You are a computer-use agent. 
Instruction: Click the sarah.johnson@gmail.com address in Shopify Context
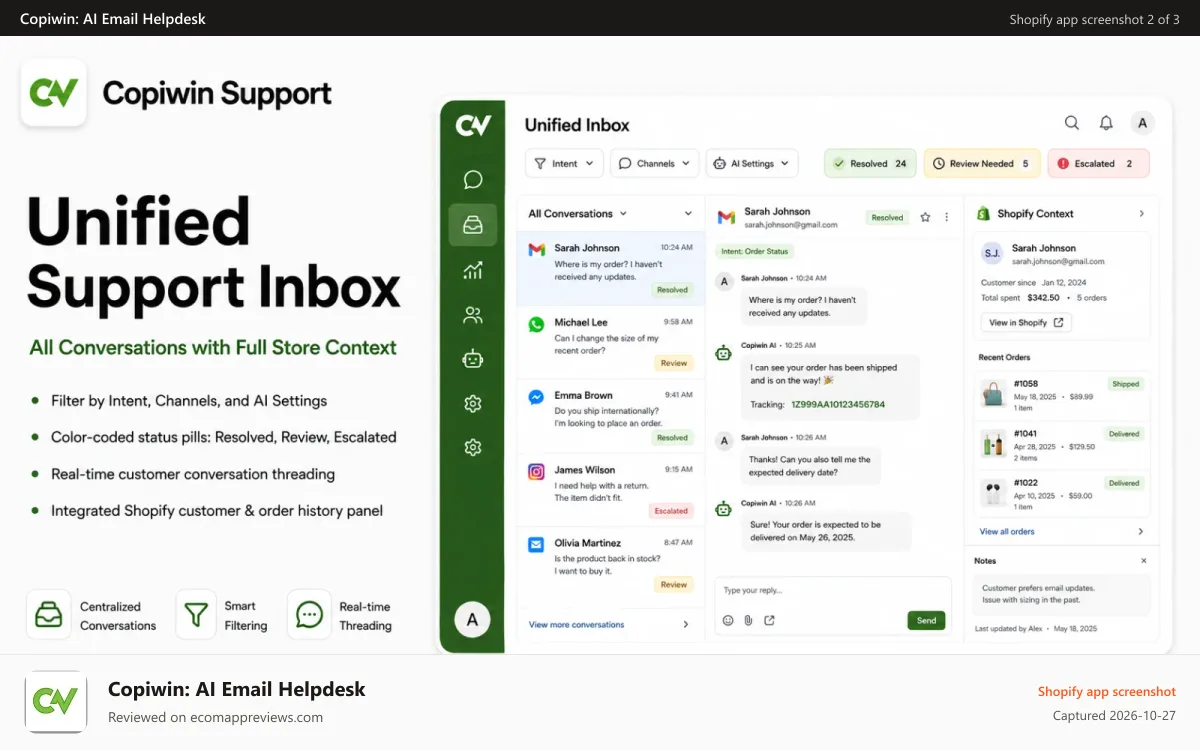point(1058,261)
